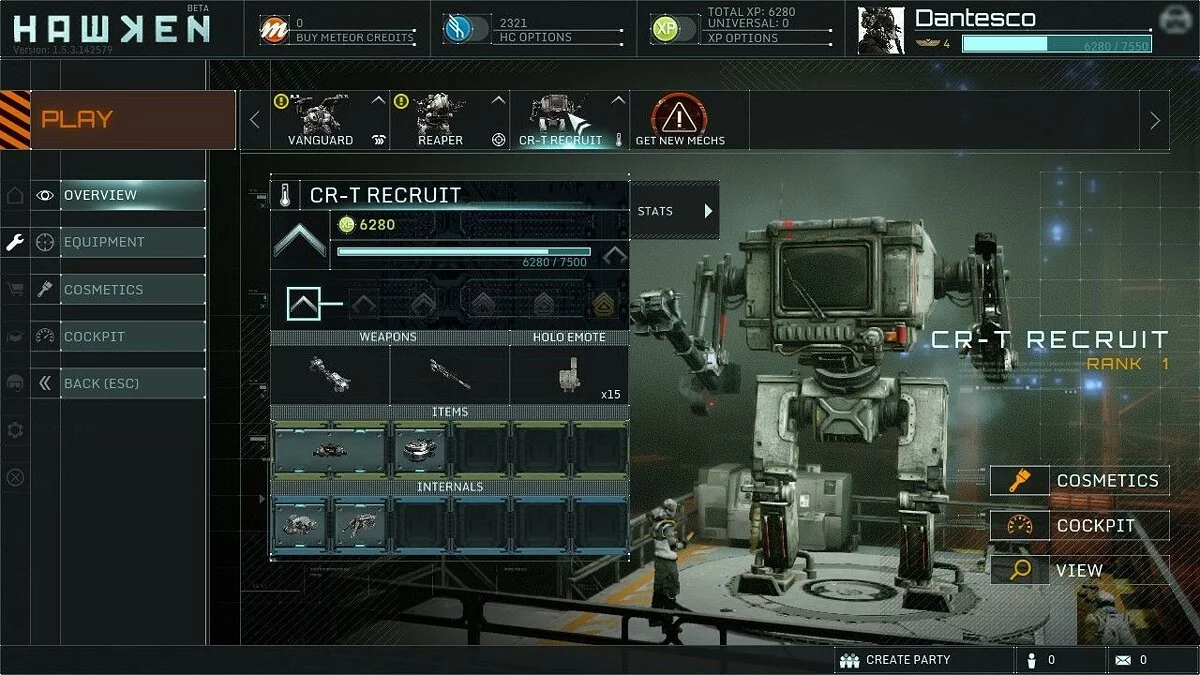Viewport: 1200px width, 675px height.
Task: Click the circled X exit icon
Action: tap(15, 477)
